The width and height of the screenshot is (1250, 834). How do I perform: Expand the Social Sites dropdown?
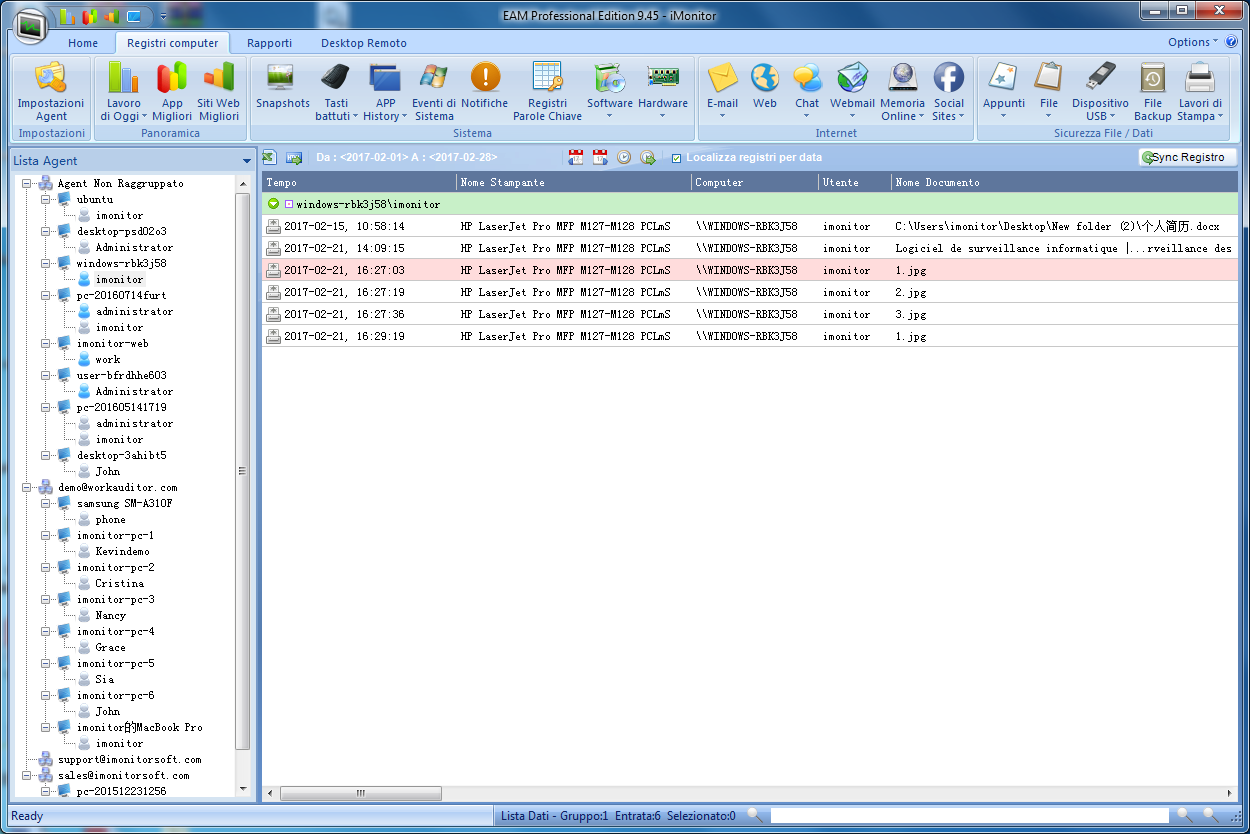(x=948, y=116)
